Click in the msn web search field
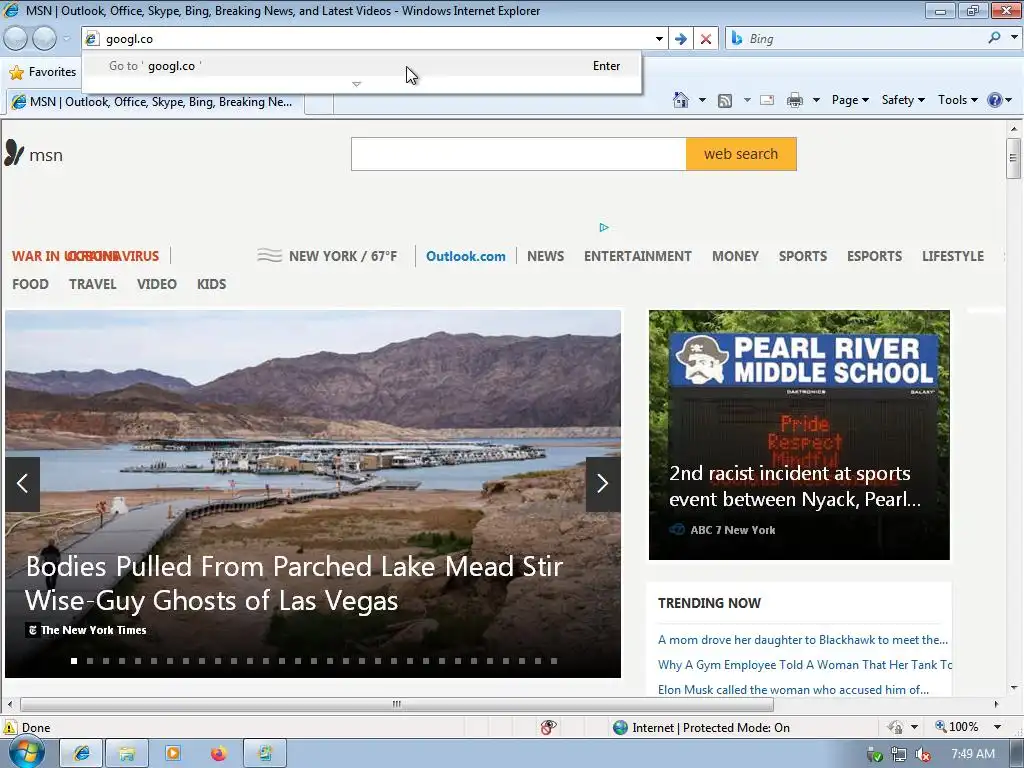The height and width of the screenshot is (768, 1024). [519, 154]
